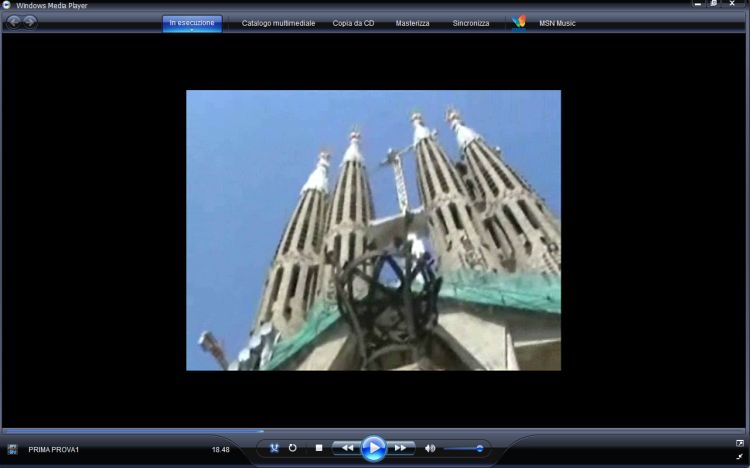Screen dimensions: 750x468
Task: Switch to Catalogo multimediale tab
Action: click(277, 23)
